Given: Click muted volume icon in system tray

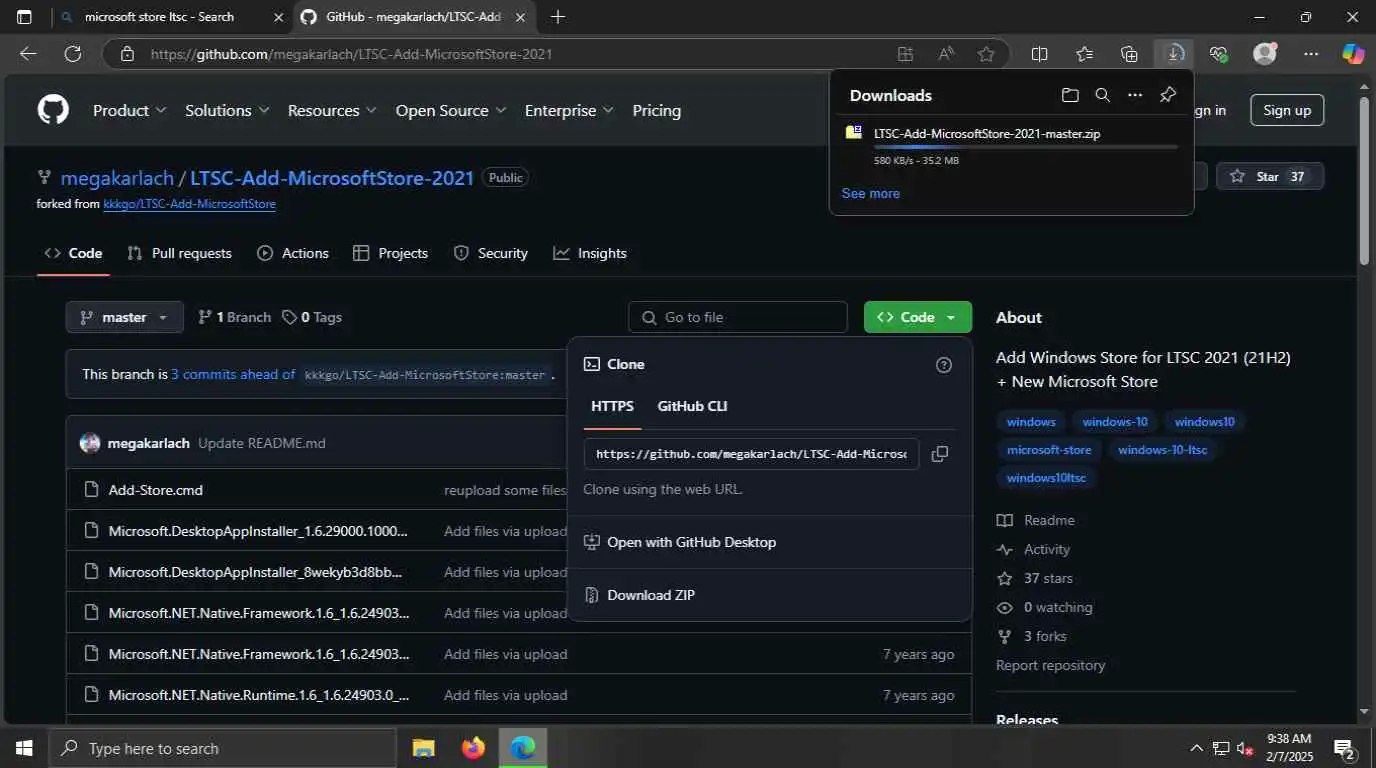Looking at the screenshot, I should click(x=1245, y=748).
